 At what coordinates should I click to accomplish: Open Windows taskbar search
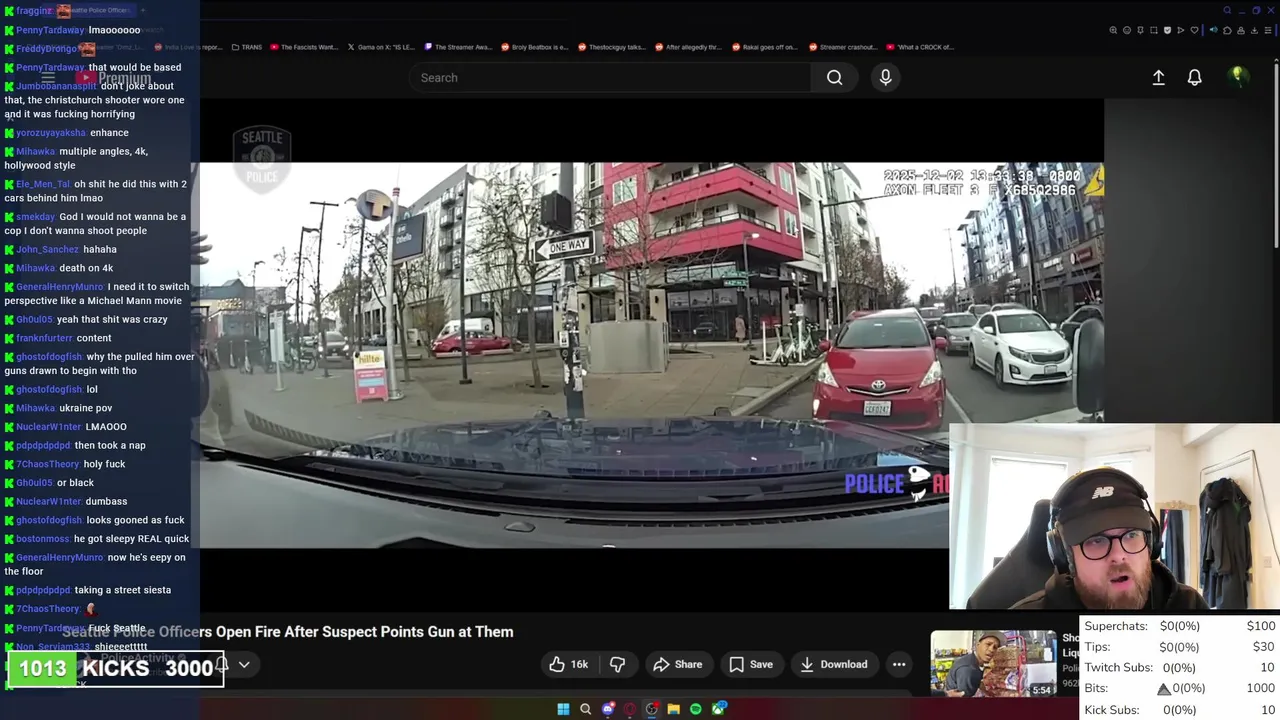(x=585, y=709)
